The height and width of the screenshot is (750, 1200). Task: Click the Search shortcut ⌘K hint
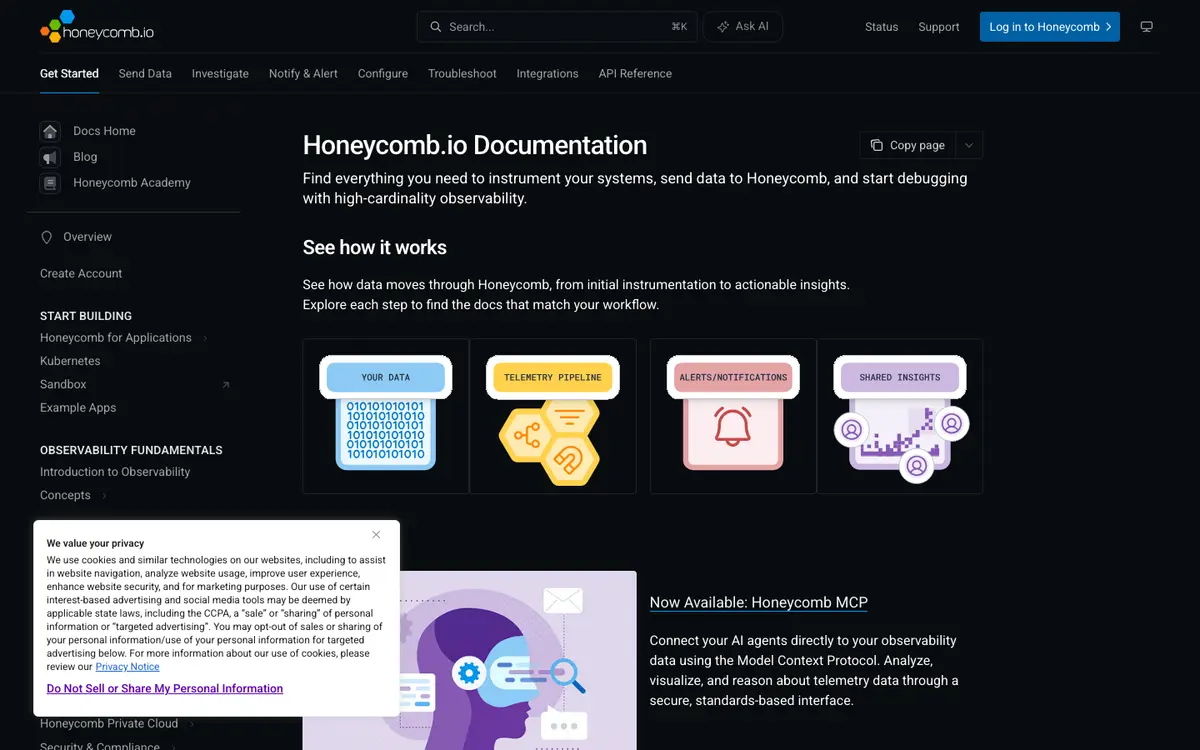(x=679, y=27)
